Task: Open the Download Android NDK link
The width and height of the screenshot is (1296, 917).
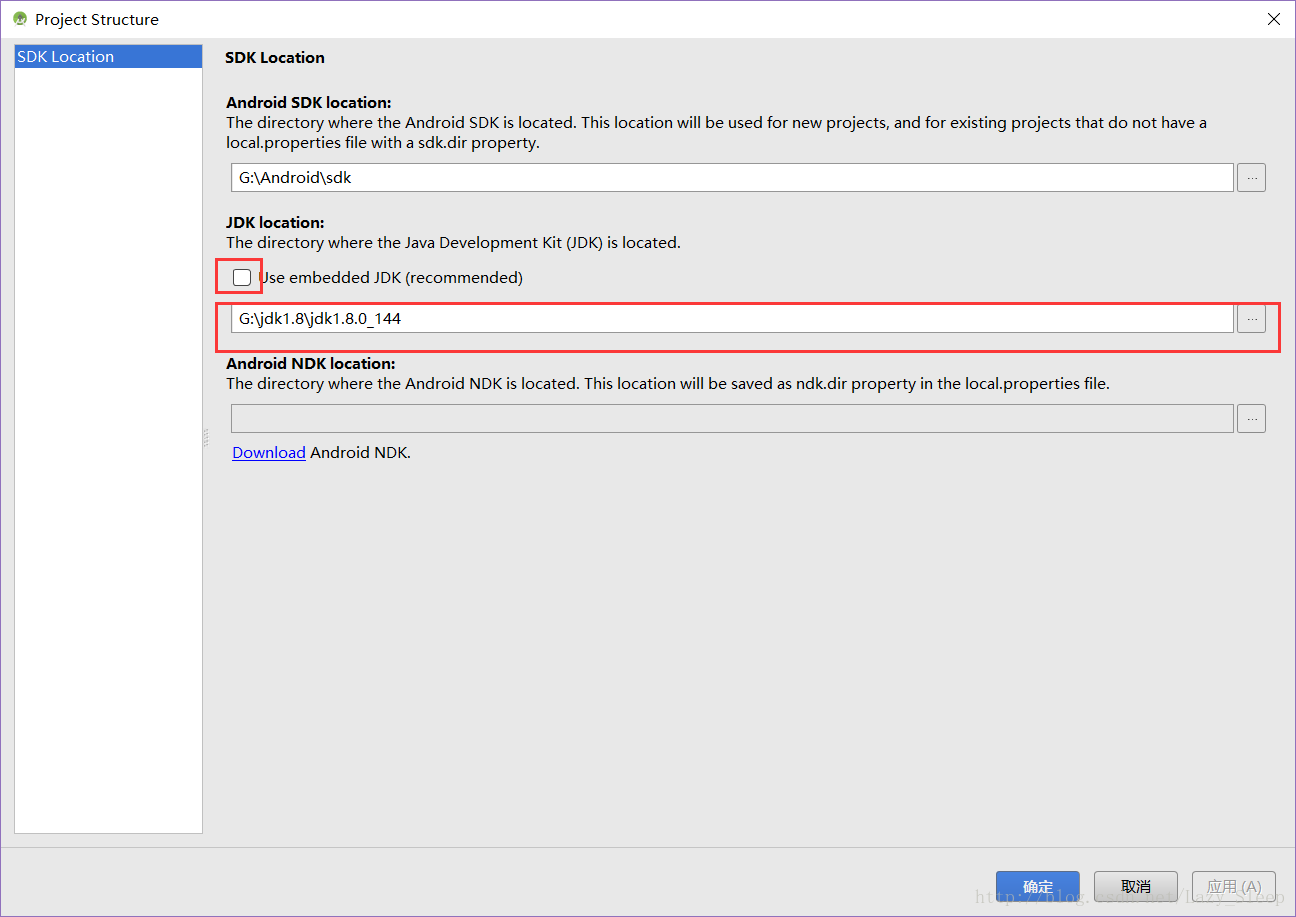Action: pos(268,452)
